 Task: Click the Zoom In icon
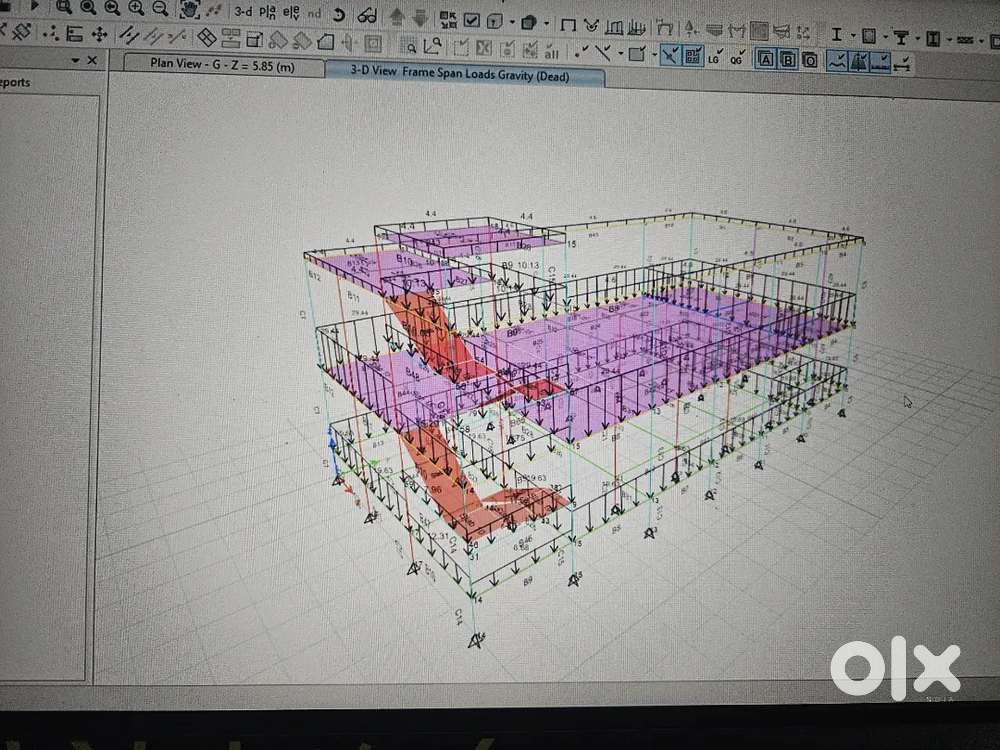[136, 9]
